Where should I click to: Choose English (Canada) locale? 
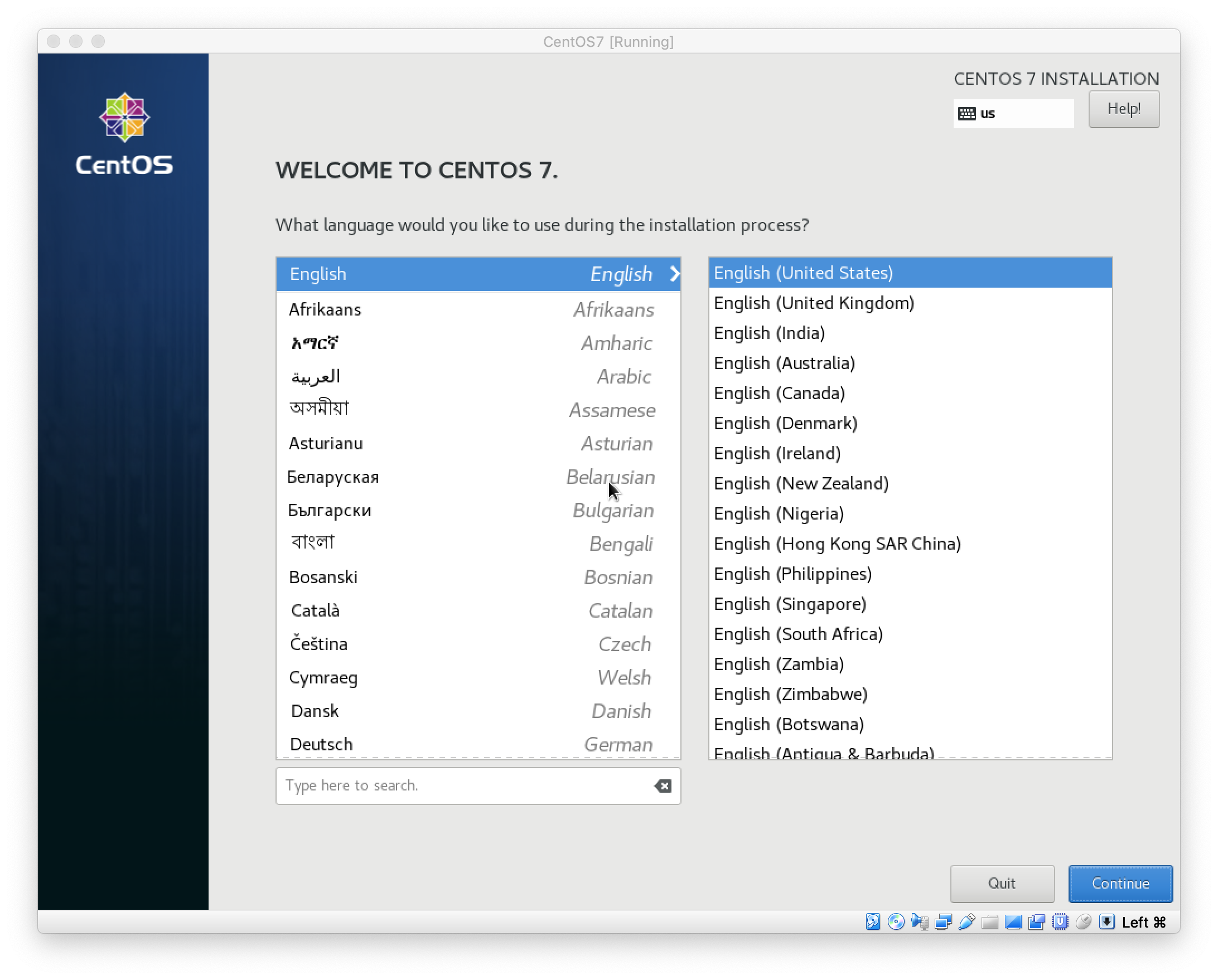pyautogui.click(x=779, y=393)
